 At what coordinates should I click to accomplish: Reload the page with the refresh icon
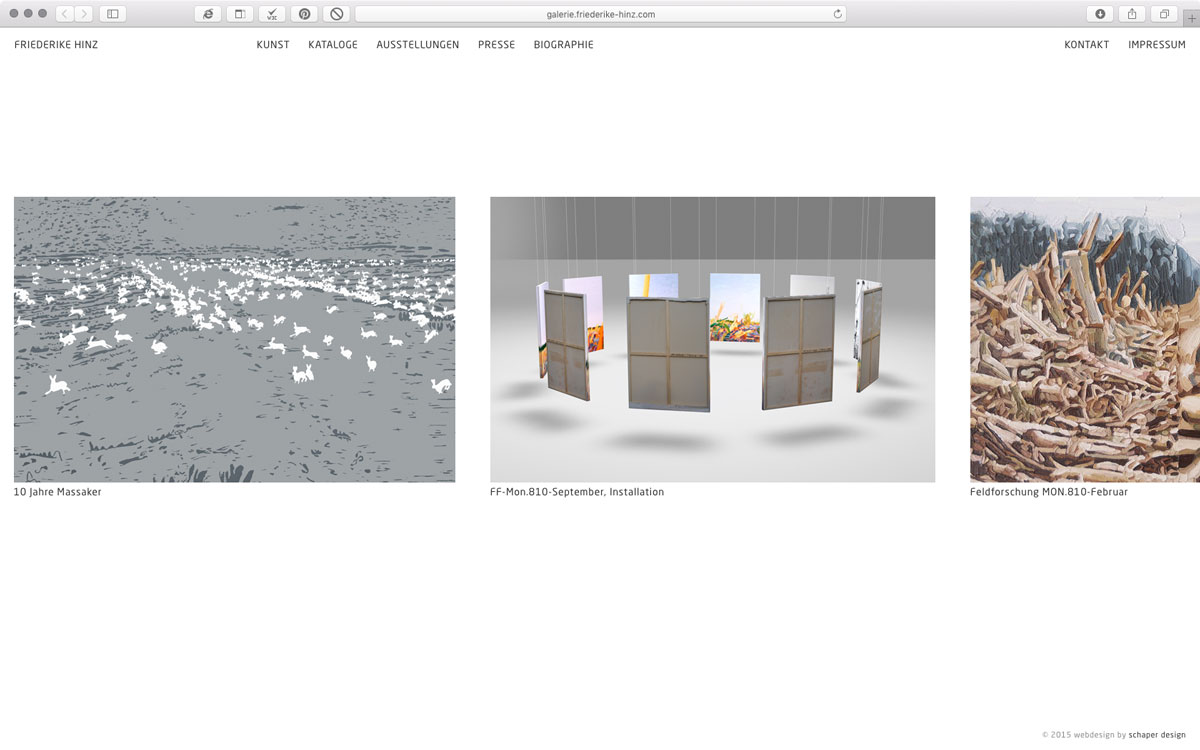point(837,14)
